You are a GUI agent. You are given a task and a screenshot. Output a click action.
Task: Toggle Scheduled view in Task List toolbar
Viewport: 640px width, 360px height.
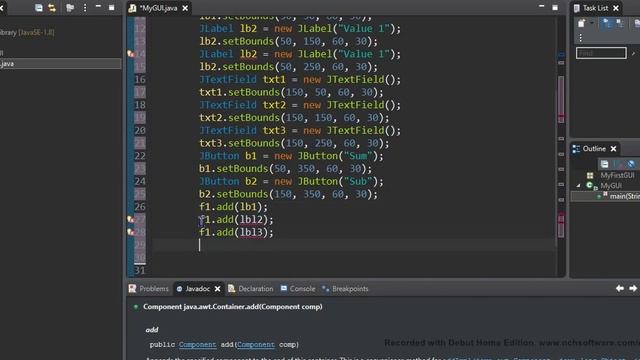click(x=620, y=24)
